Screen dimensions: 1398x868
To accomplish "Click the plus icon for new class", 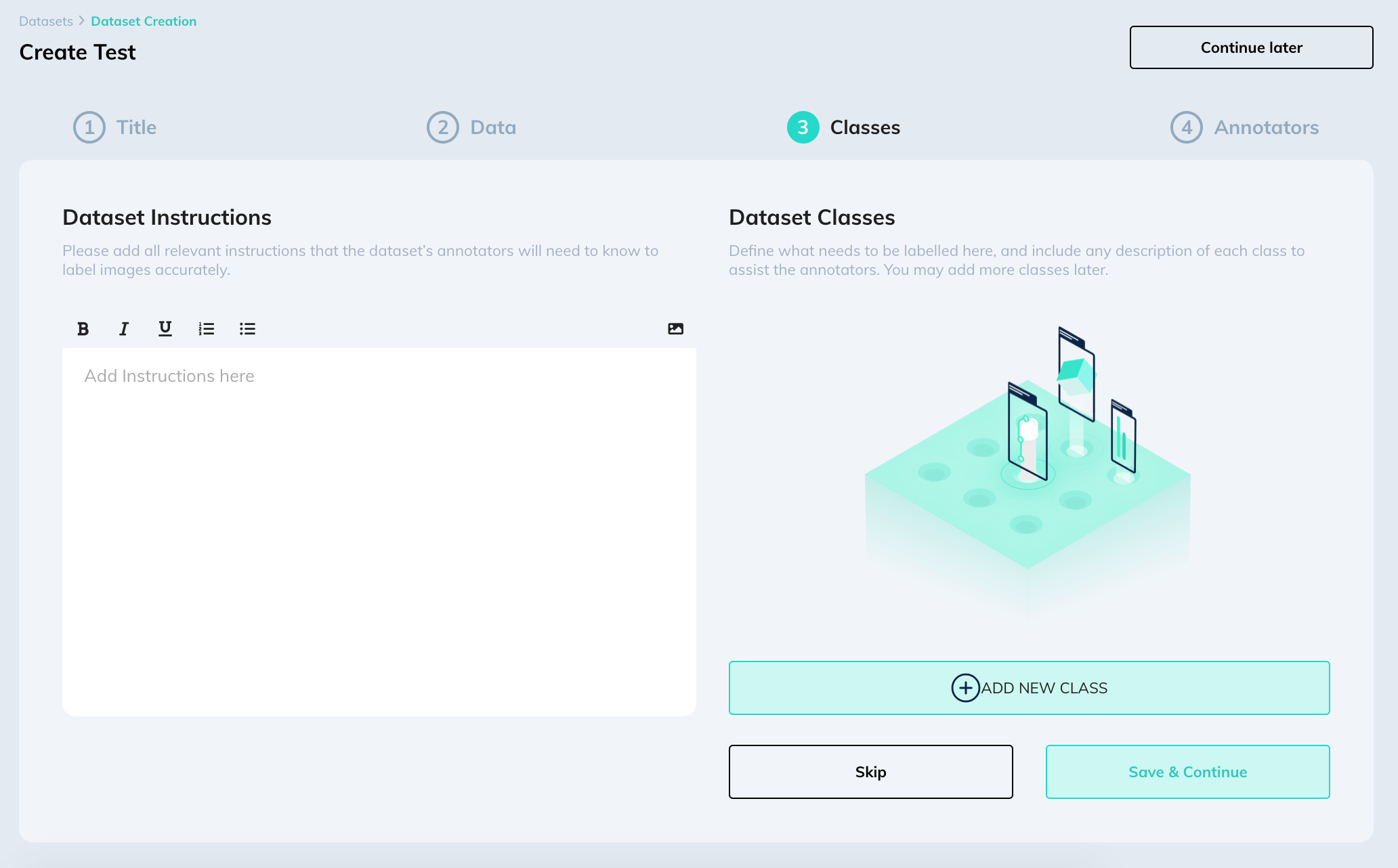I will [965, 688].
